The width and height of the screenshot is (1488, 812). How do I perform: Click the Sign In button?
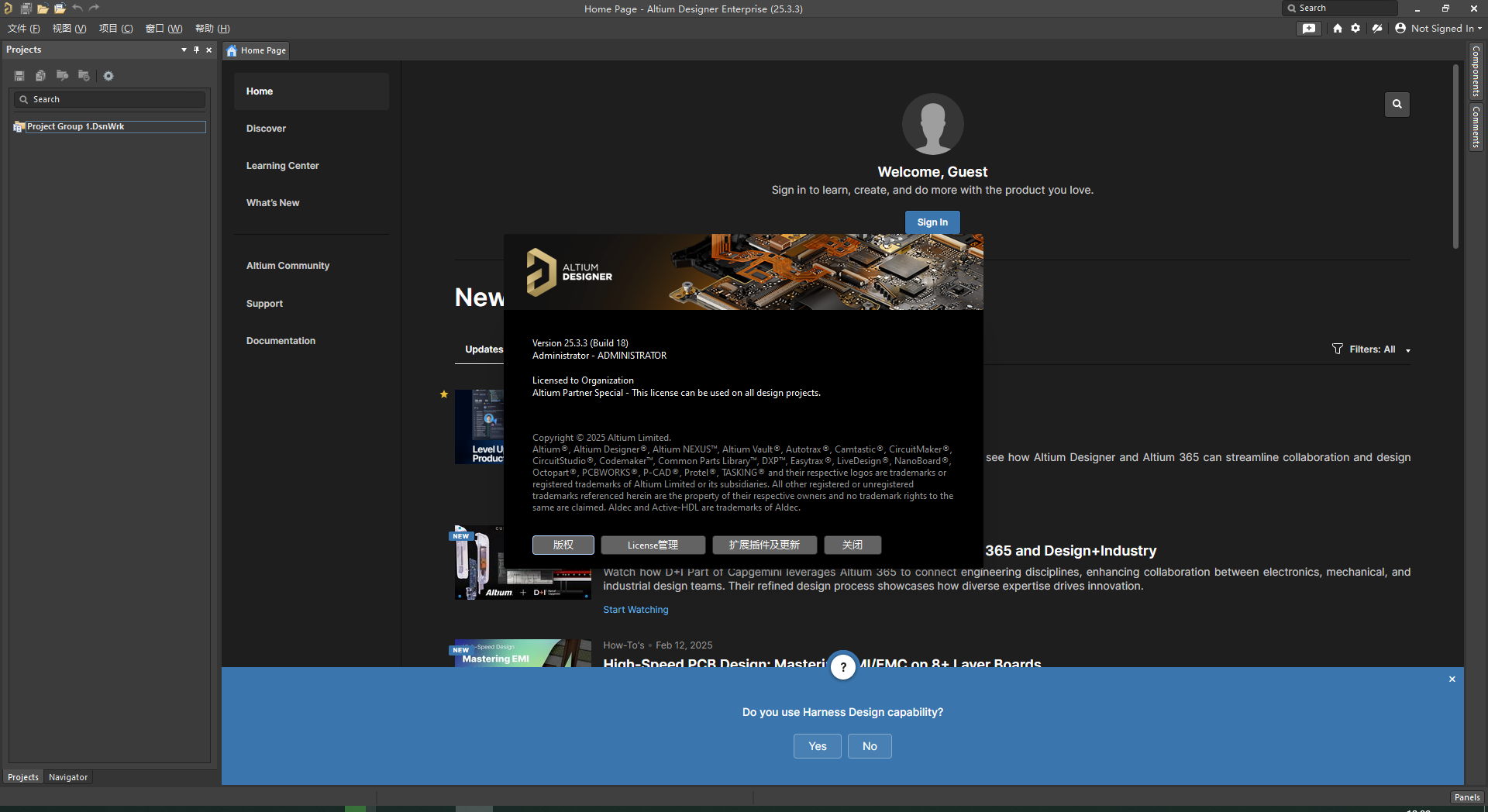point(932,222)
